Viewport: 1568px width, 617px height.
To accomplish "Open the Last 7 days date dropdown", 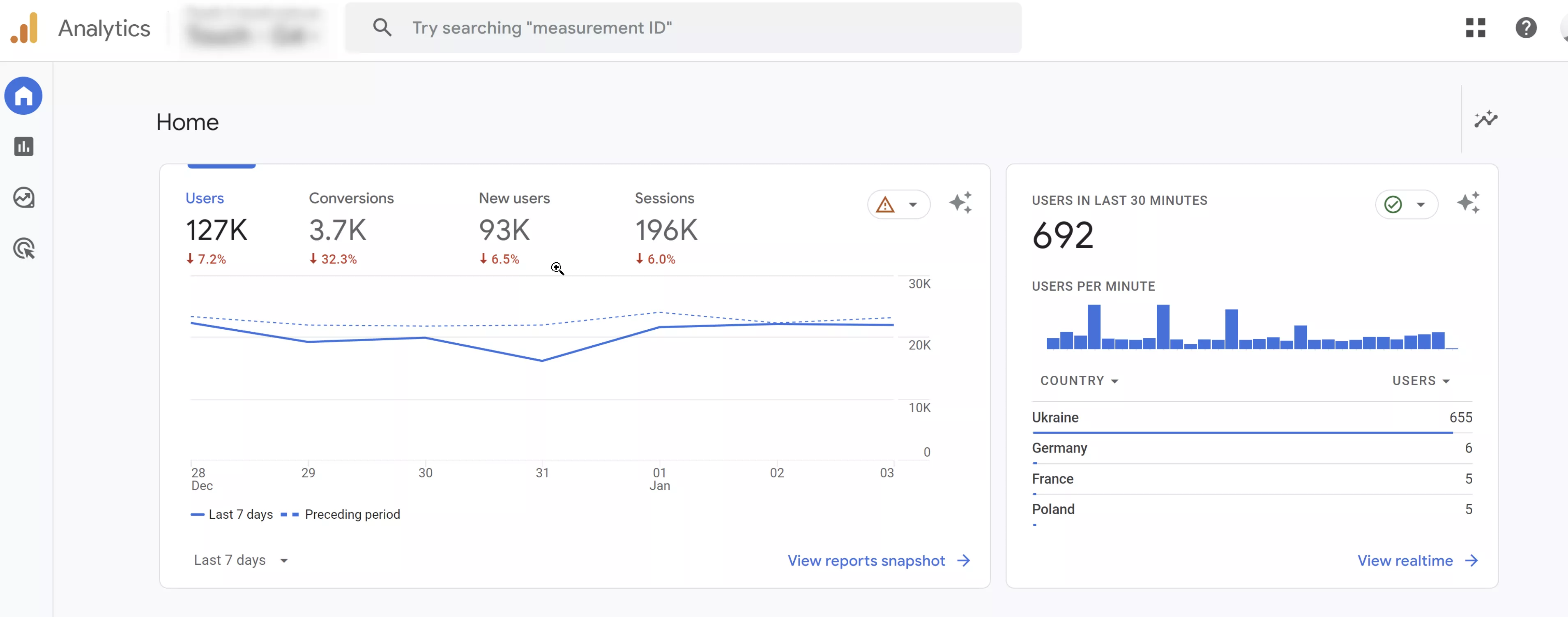I will pyautogui.click(x=241, y=560).
